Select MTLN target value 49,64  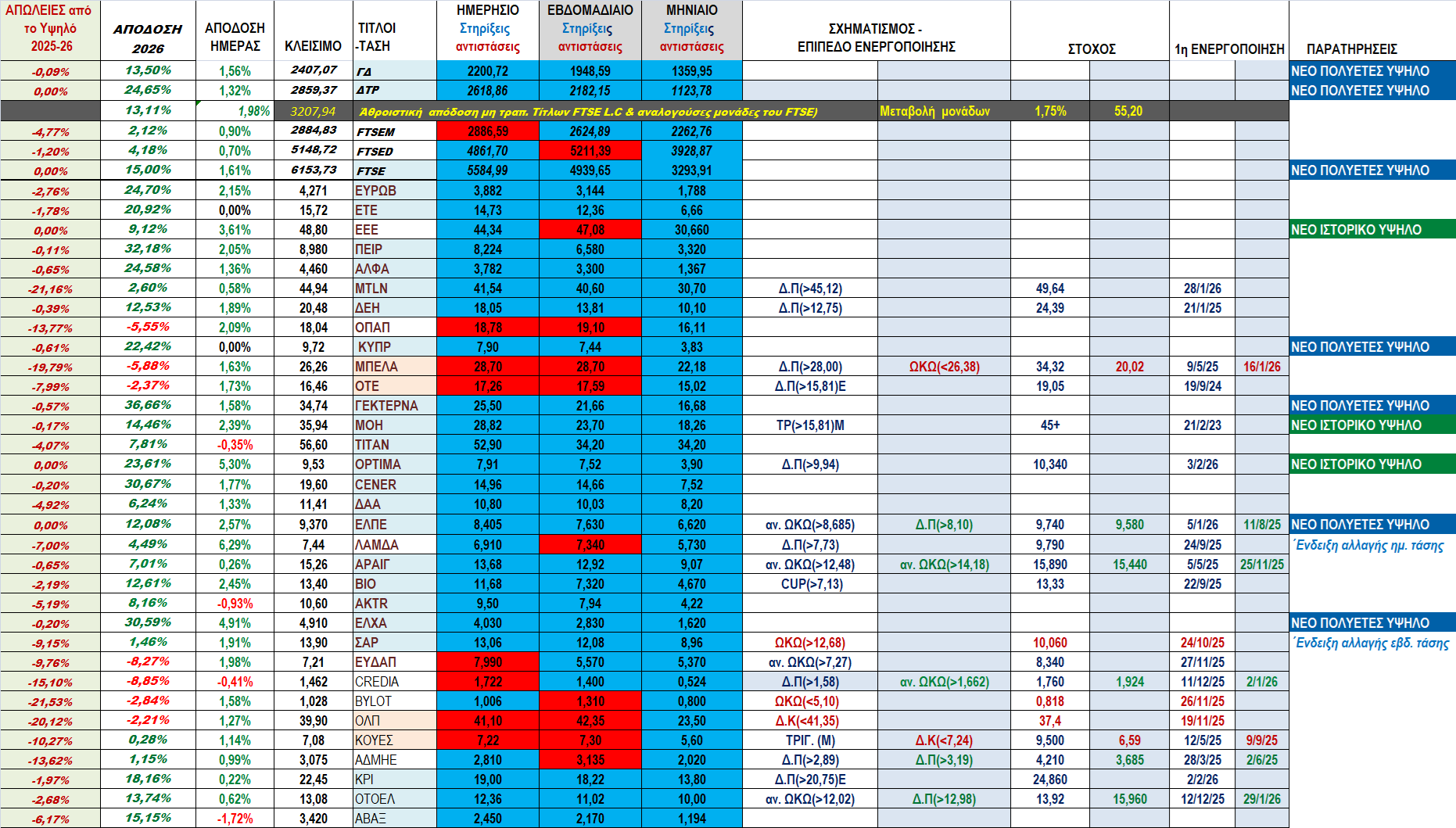(1049, 289)
